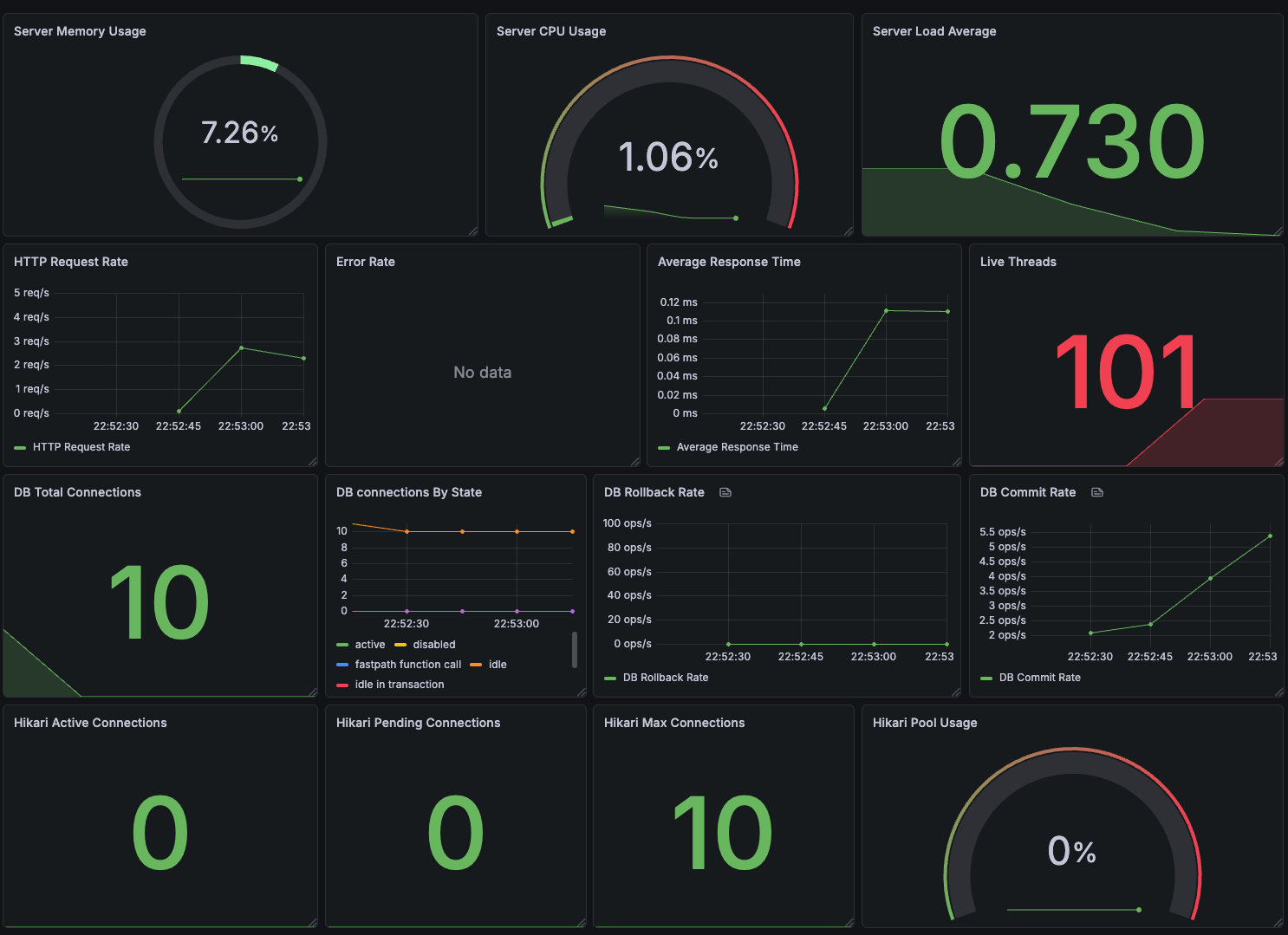
Task: Click the Server Load Average panel resize handle
Action: pos(1278,231)
